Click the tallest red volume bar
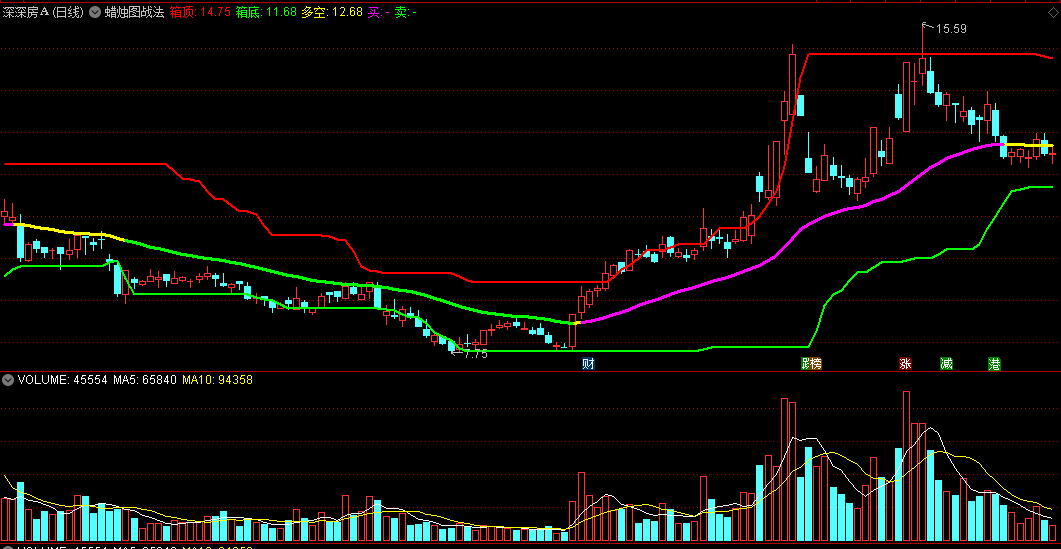Screen dimensions: 1061x549 coord(906,466)
